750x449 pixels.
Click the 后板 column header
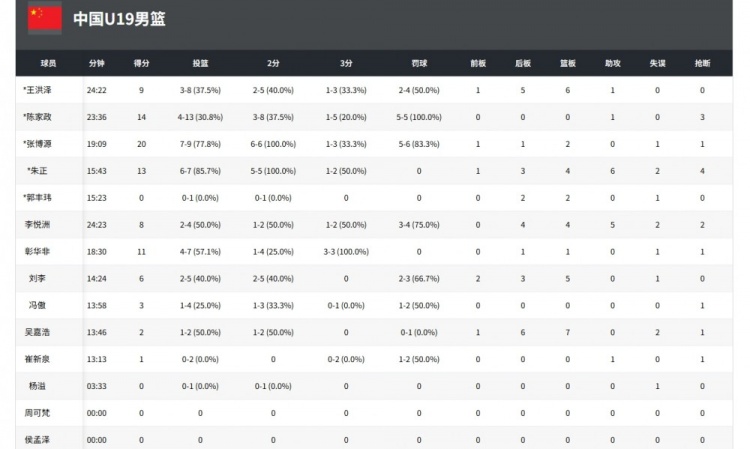523,63
